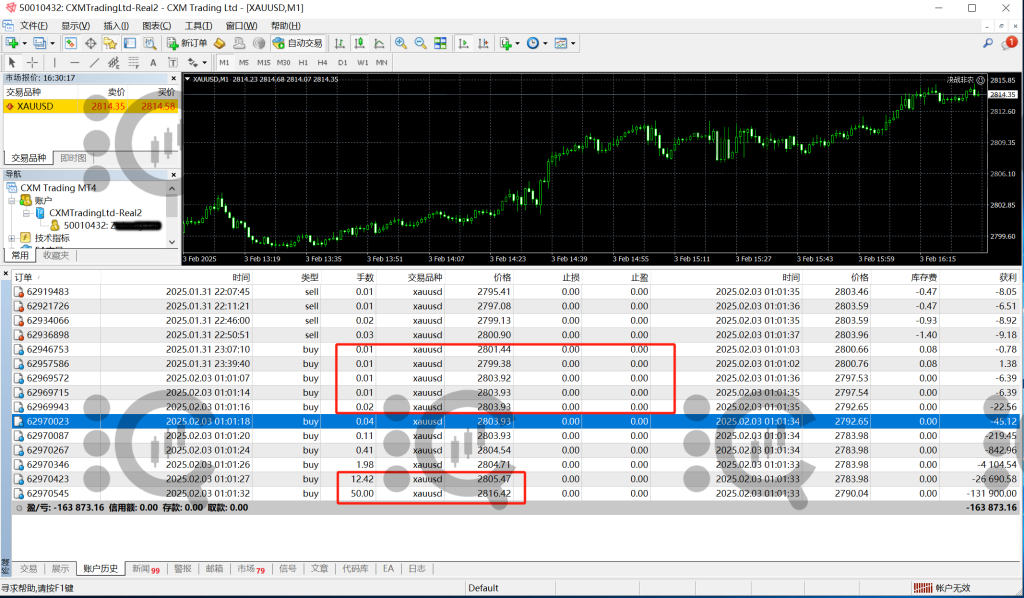The width and height of the screenshot is (1024, 598).
Task: Zoom out on the chart with the magnifier icon
Action: click(419, 43)
